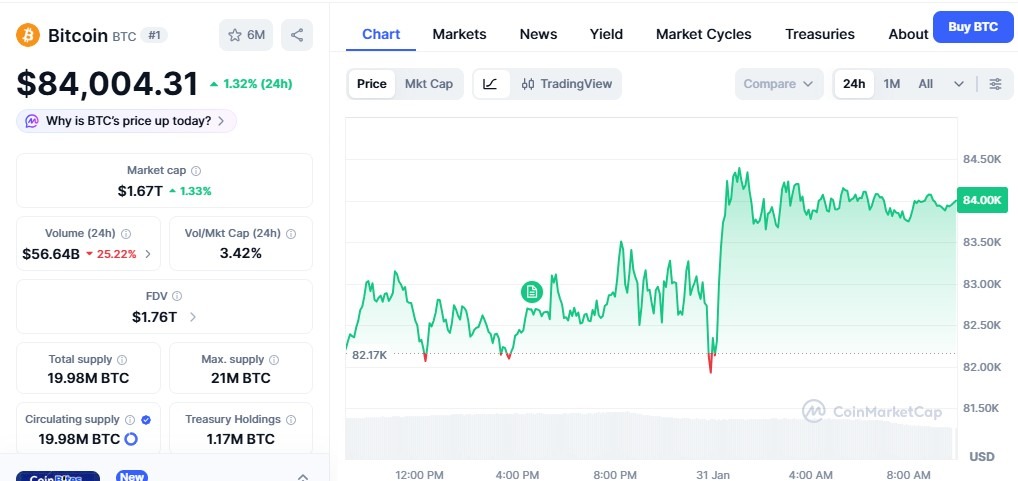Open the share icon button
Screen dimensions: 1018x481
pyautogui.click(x=297, y=35)
